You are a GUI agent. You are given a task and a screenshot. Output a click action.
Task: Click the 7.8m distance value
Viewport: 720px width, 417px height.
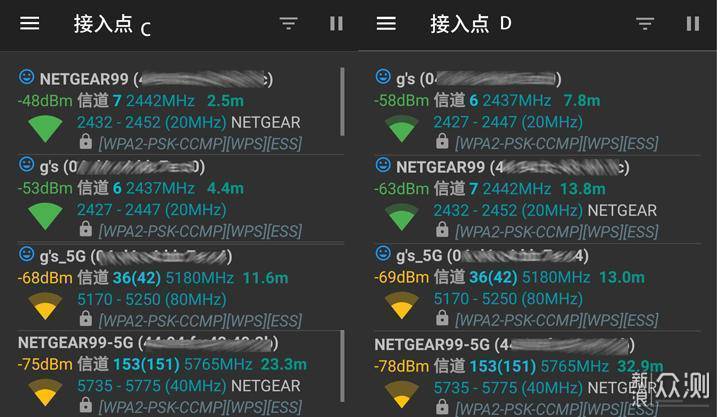coord(582,100)
